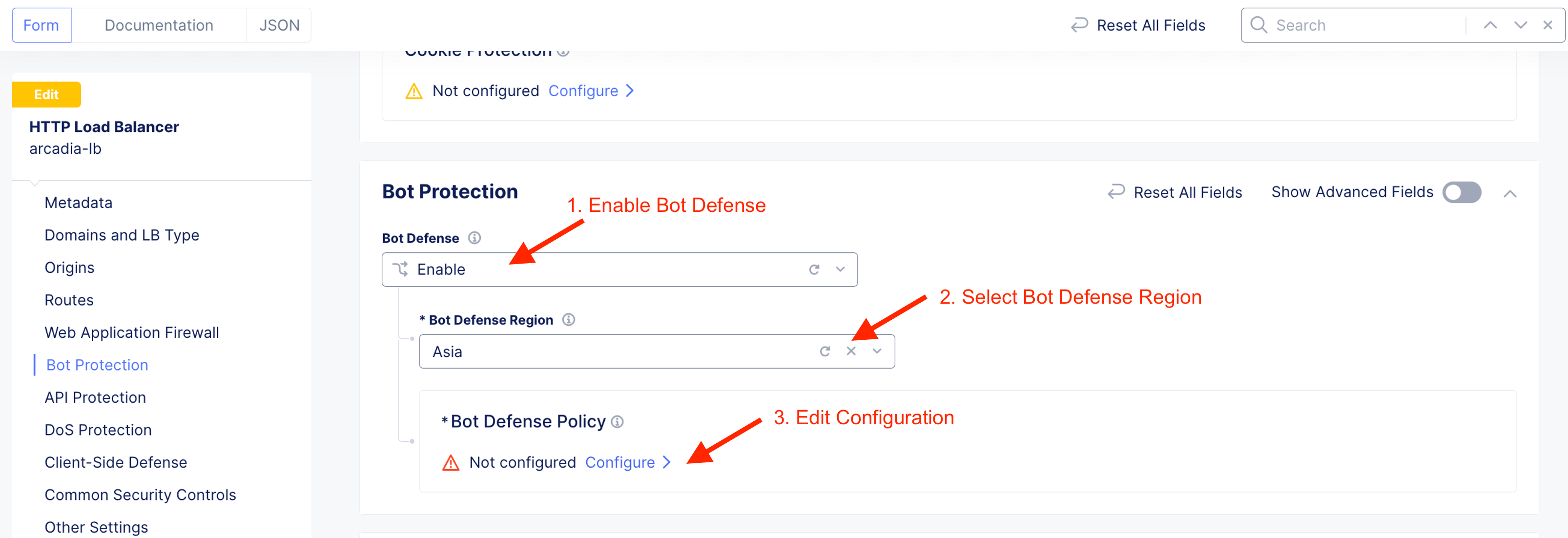Screen dimensions: 1568x538
Task: Select API Protection in sidebar
Action: [95, 397]
